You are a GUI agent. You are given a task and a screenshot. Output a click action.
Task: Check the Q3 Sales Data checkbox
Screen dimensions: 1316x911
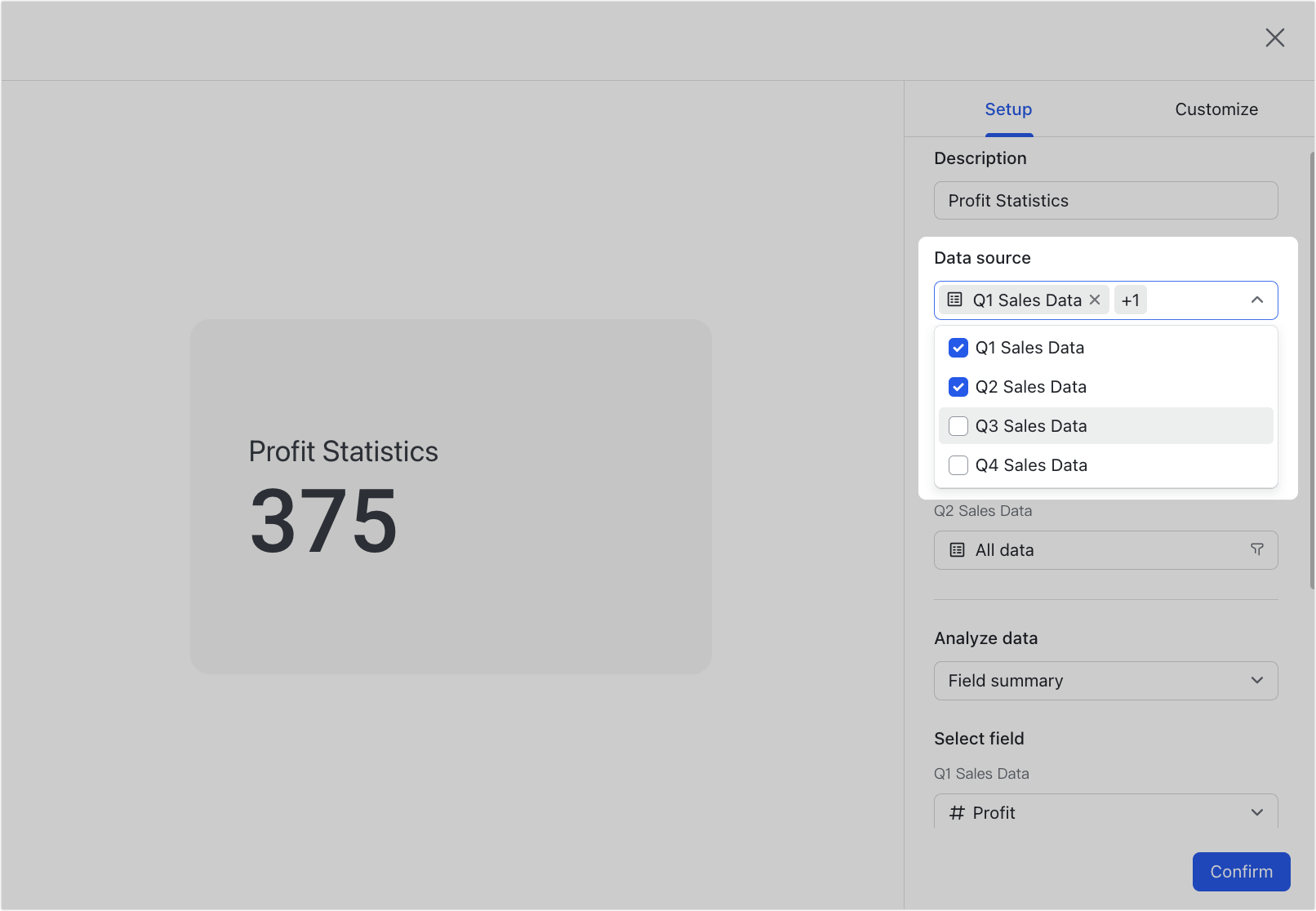click(958, 425)
